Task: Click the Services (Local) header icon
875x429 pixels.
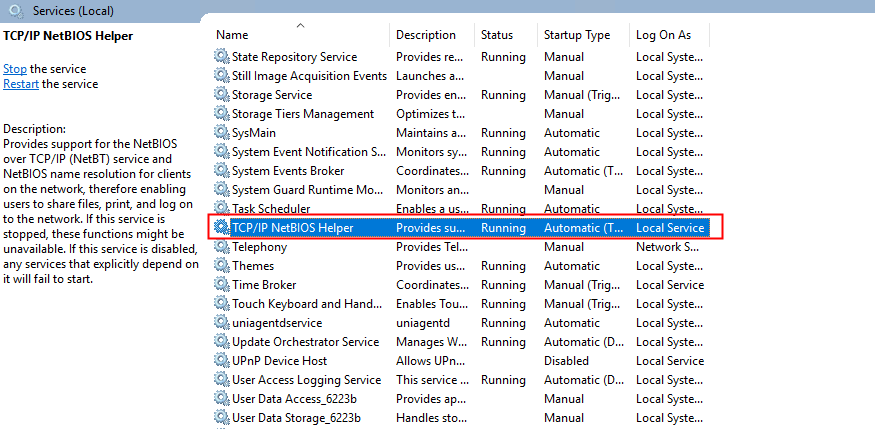Action: pyautogui.click(x=16, y=11)
